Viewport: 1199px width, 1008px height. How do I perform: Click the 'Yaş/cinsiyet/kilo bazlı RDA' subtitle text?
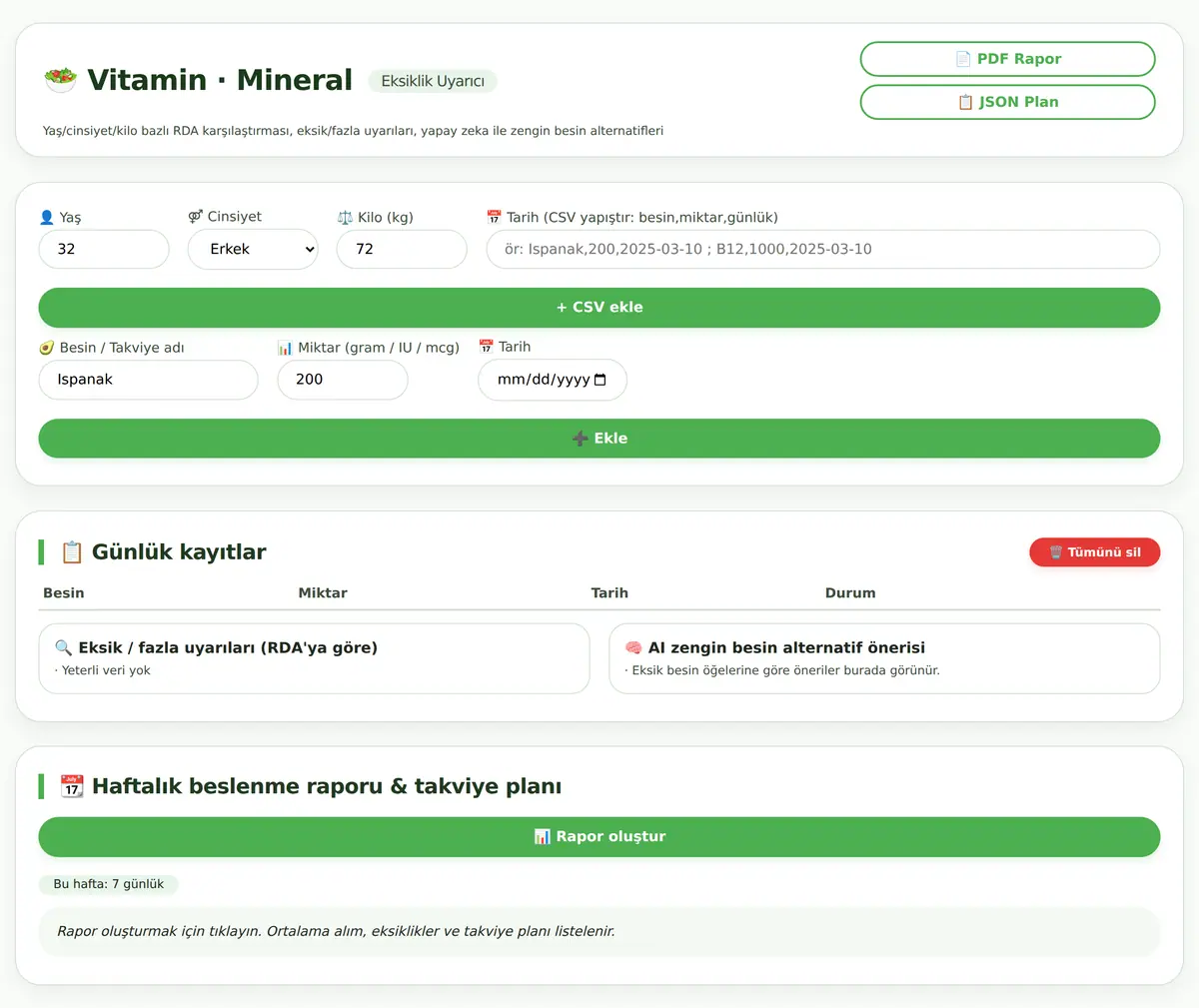(x=353, y=131)
